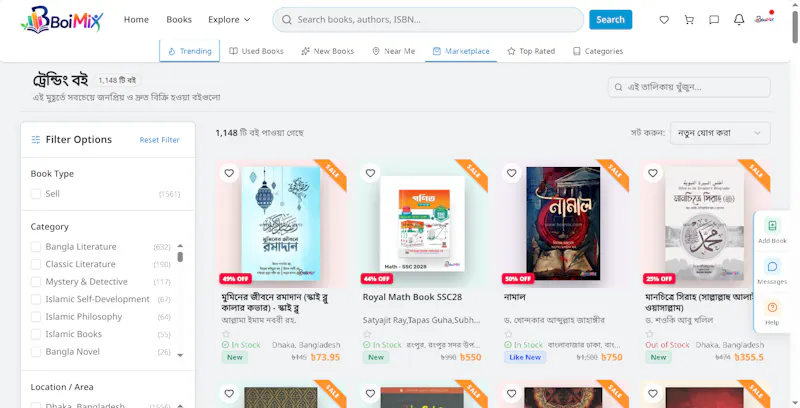Viewport: 800px width, 408px height.
Task: Open the নামাল book cover thumbnail
Action: coord(563,224)
